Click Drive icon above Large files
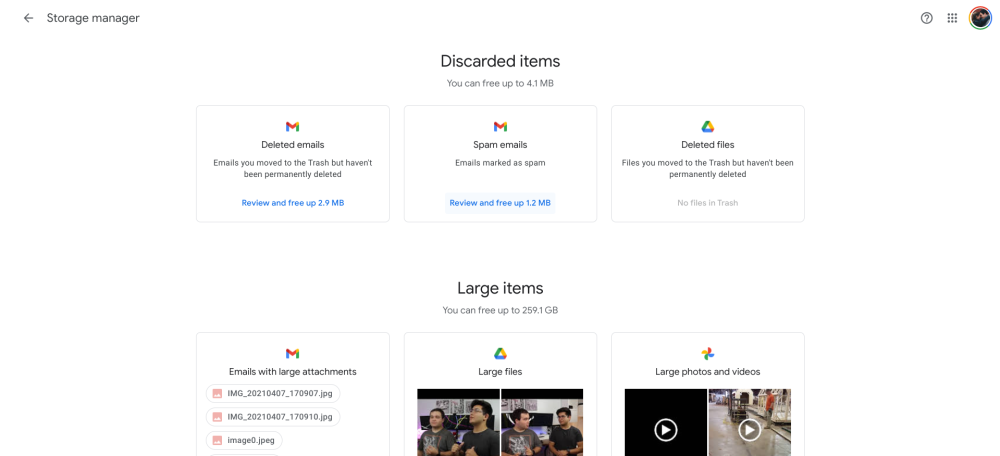Image resolution: width=1000 pixels, height=456 pixels. pos(500,354)
